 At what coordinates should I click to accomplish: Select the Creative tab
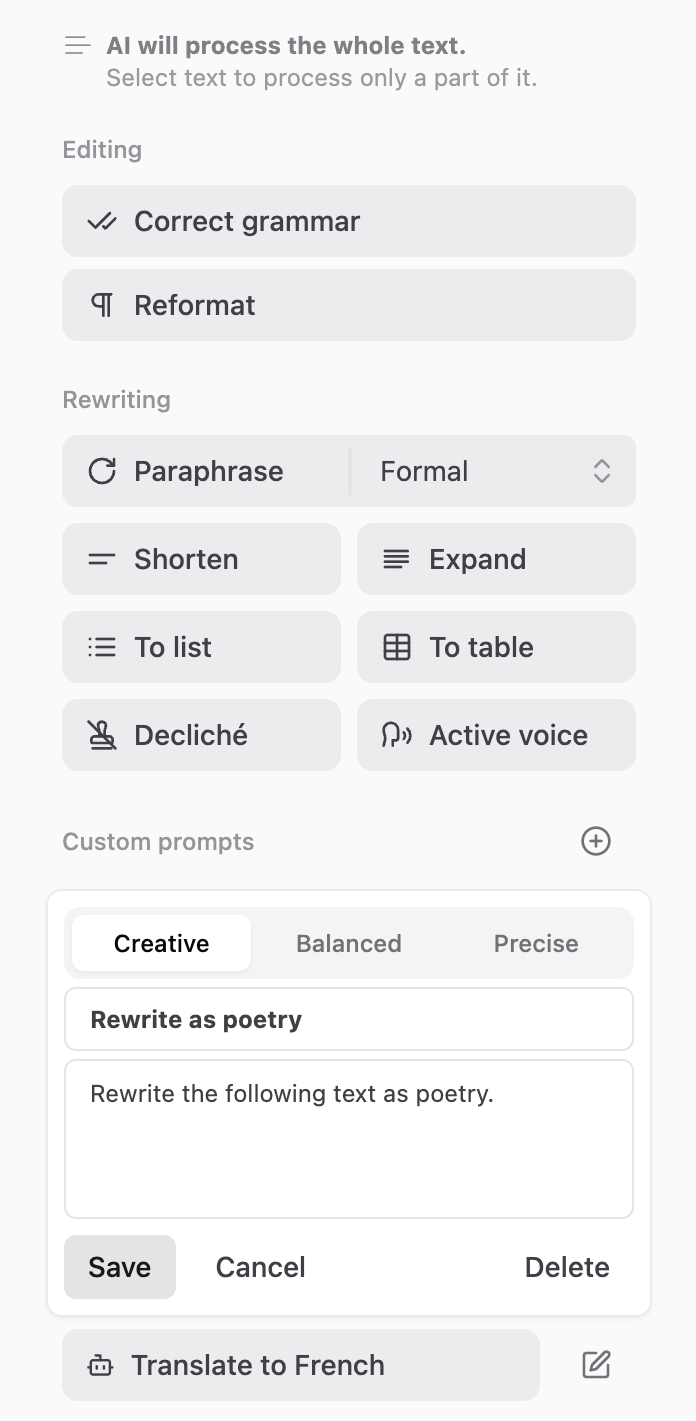click(161, 943)
